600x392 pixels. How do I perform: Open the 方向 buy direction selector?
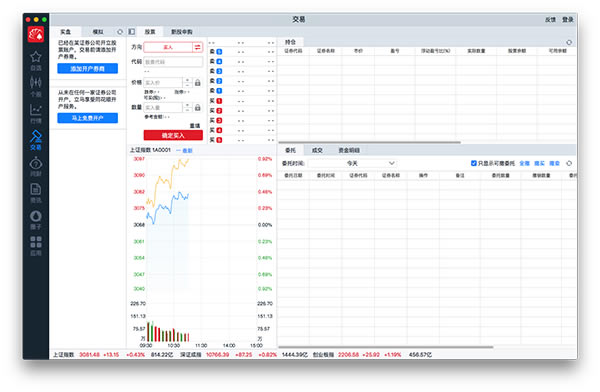pos(168,47)
